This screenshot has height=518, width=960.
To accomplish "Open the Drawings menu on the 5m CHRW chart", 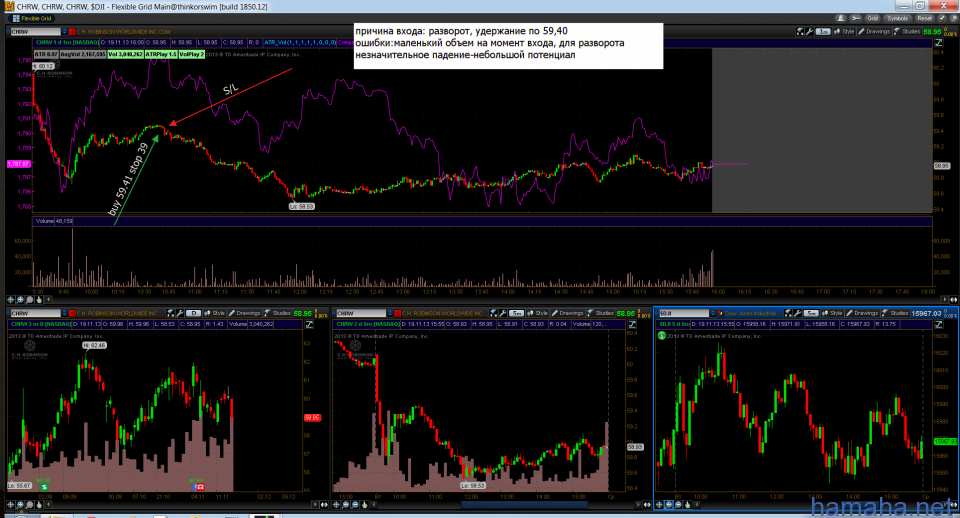I will (567, 313).
